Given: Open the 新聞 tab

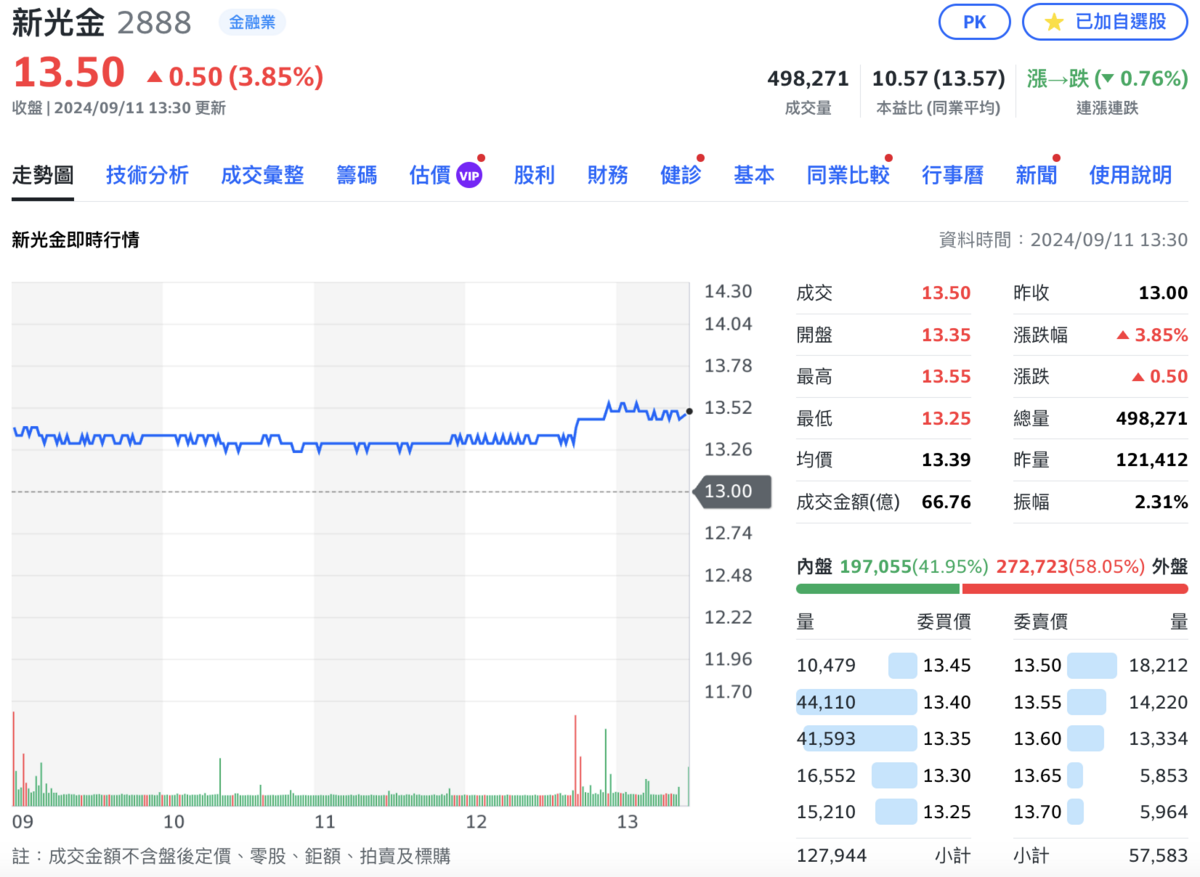Looking at the screenshot, I should [1036, 175].
